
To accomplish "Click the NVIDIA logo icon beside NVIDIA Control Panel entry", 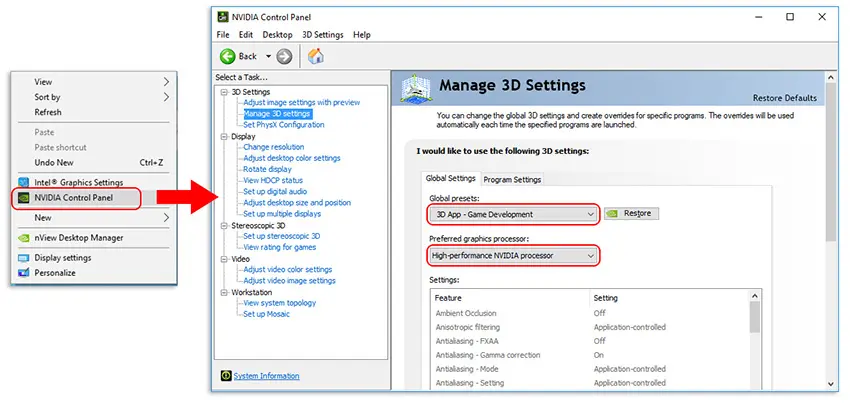I will (23, 197).
